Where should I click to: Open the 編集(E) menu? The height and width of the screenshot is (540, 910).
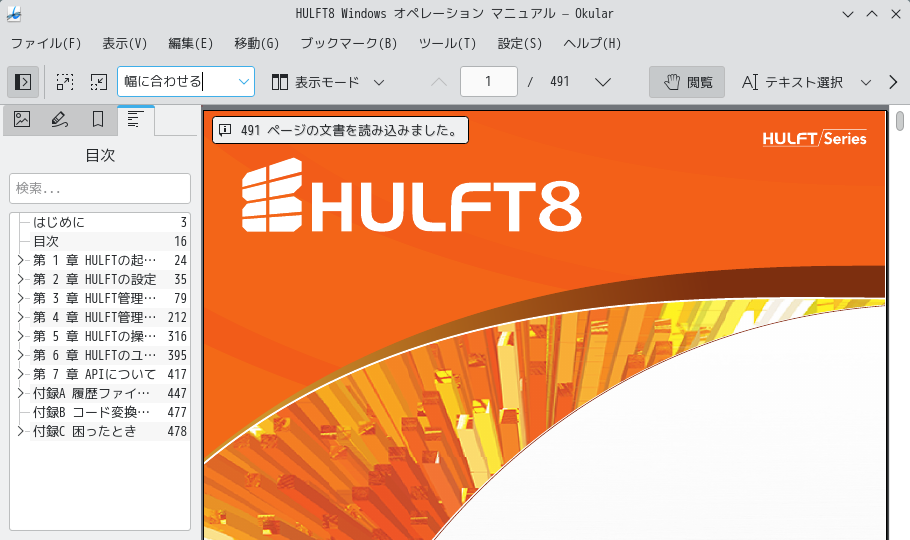[190, 44]
